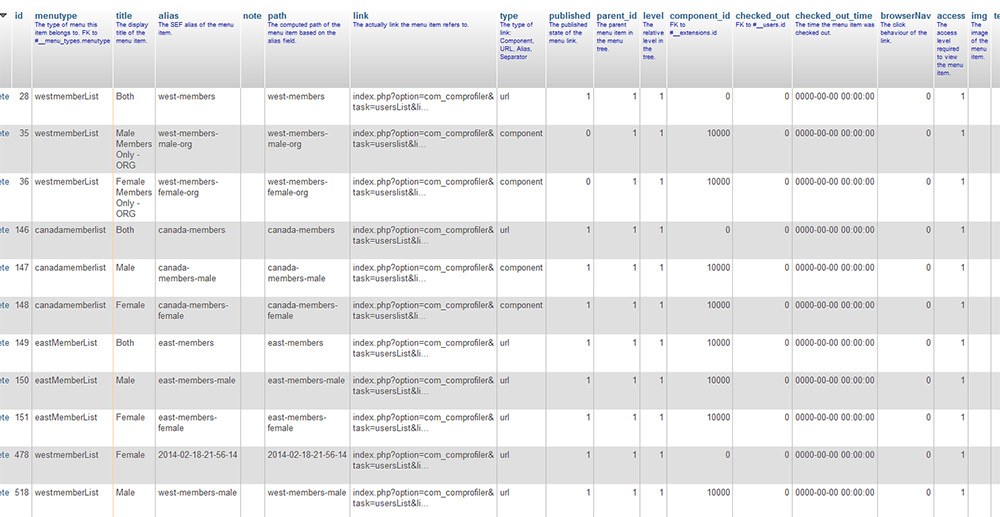This screenshot has height=517, width=1000.
Task: Click path cell 'canada-members-male'
Action: pyautogui.click(x=297, y=273)
